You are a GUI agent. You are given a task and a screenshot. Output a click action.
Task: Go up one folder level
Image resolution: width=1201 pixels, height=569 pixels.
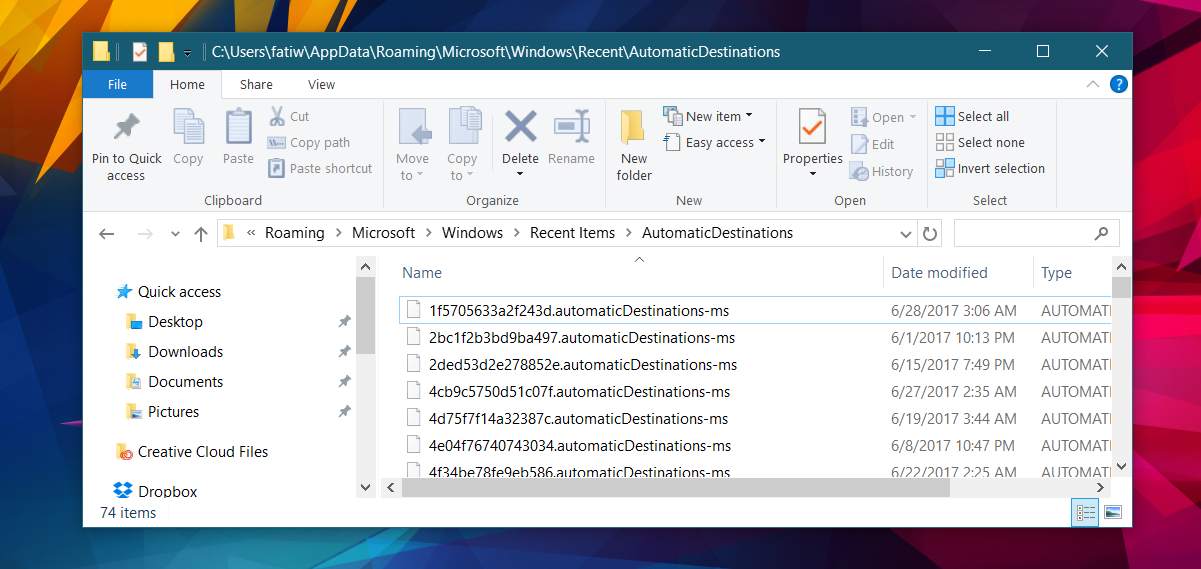201,233
